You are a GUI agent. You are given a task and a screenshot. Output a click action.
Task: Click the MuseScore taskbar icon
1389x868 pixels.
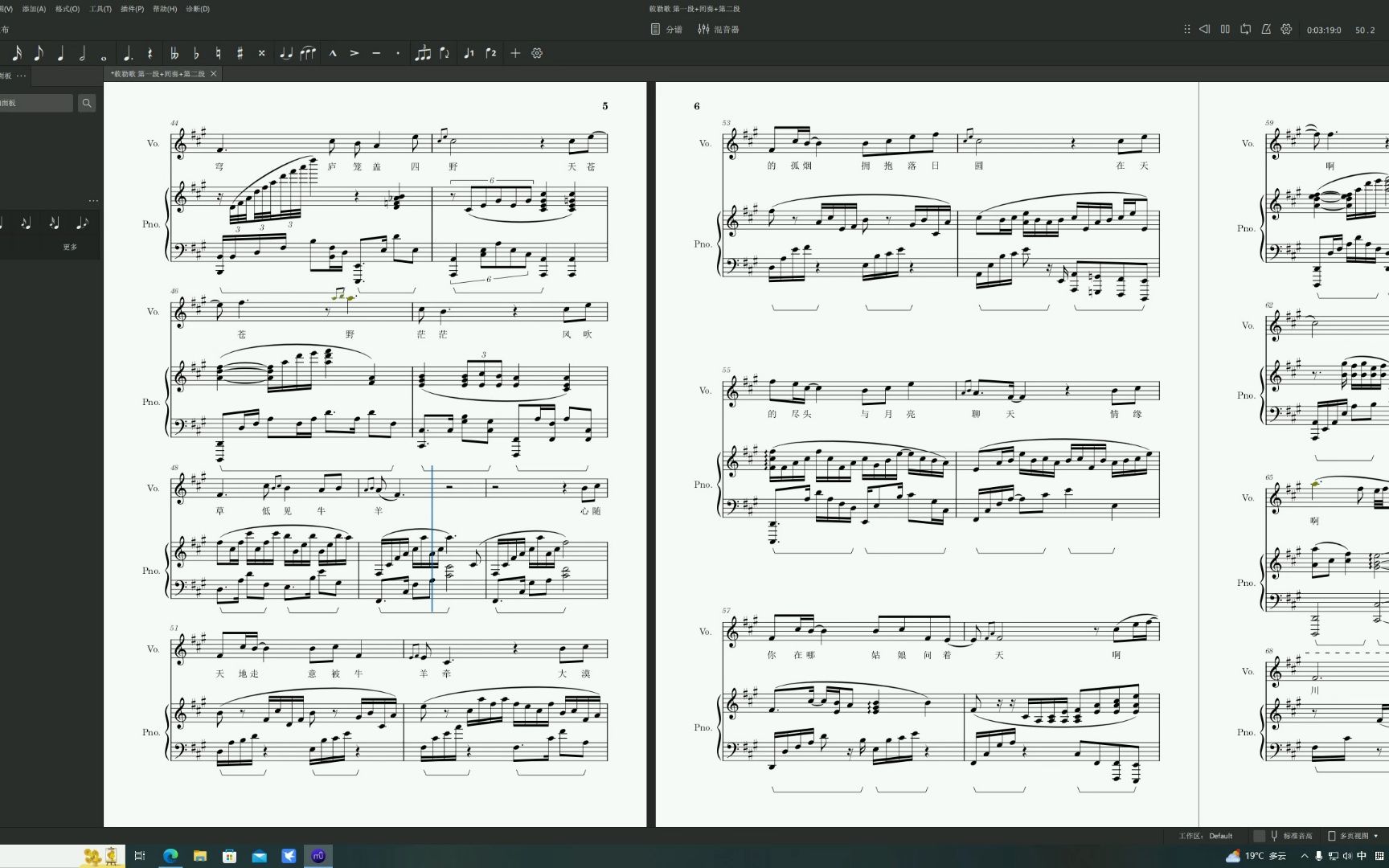pos(318,856)
